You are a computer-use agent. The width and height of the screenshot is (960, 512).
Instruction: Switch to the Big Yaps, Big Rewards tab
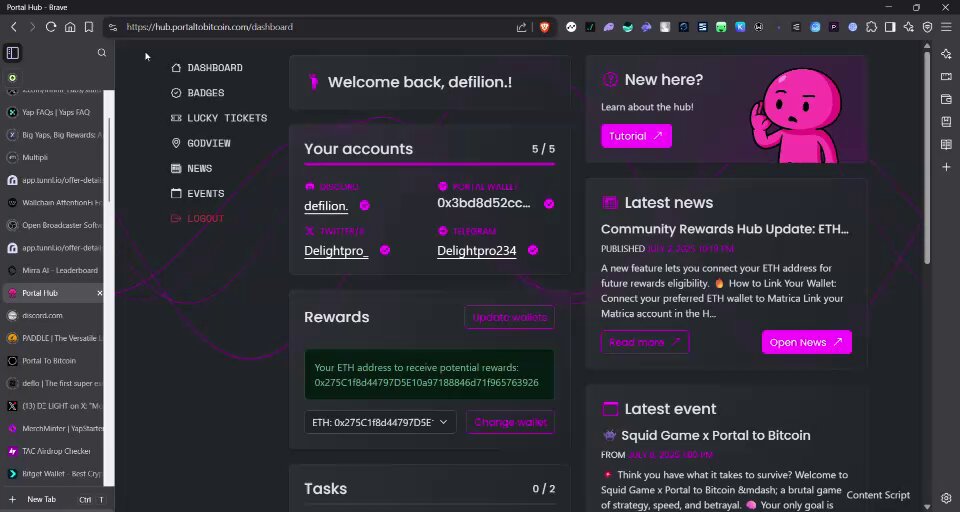click(x=53, y=135)
